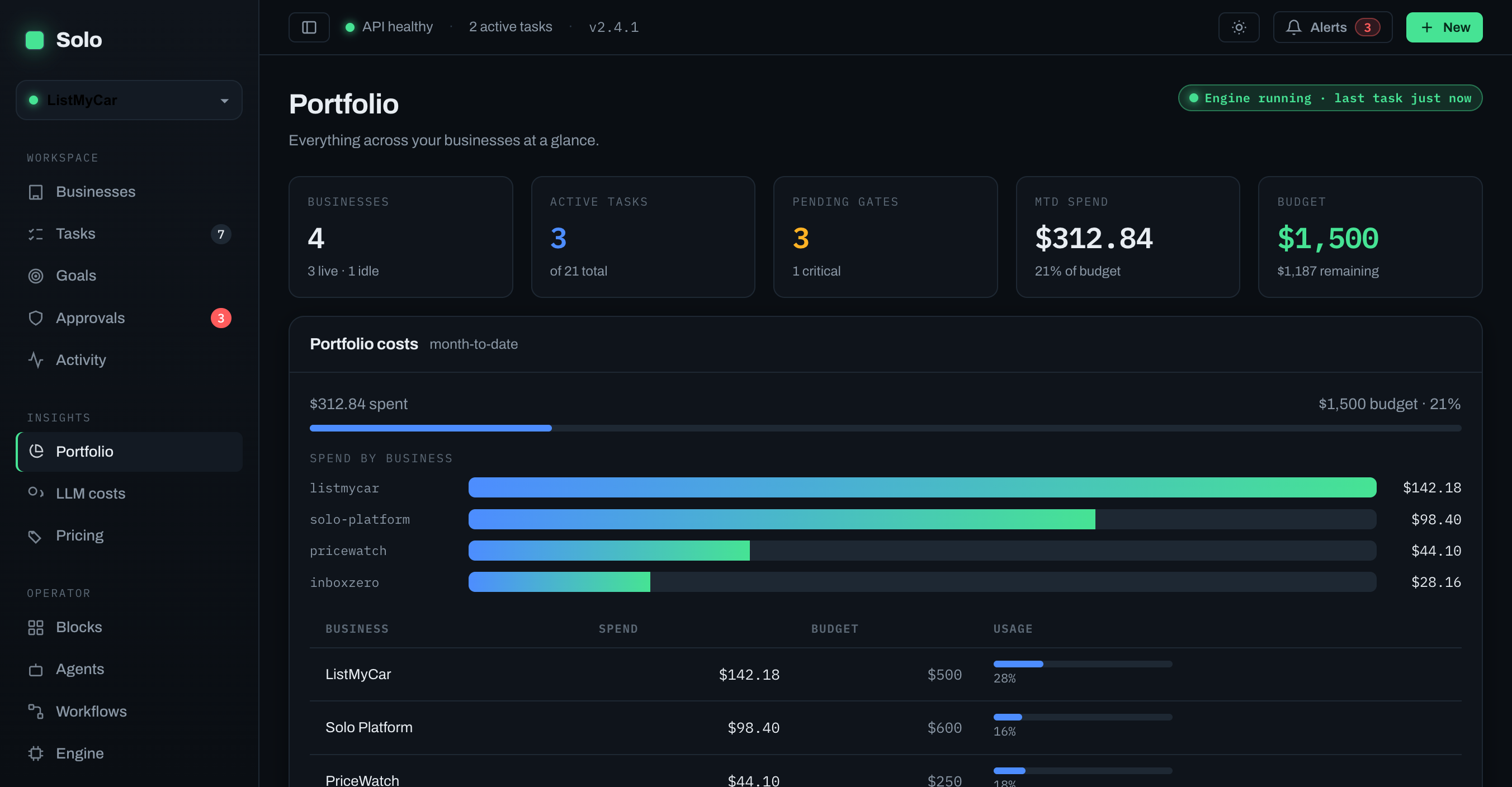
Task: Select the LLM costs menu item
Action: pos(129,493)
